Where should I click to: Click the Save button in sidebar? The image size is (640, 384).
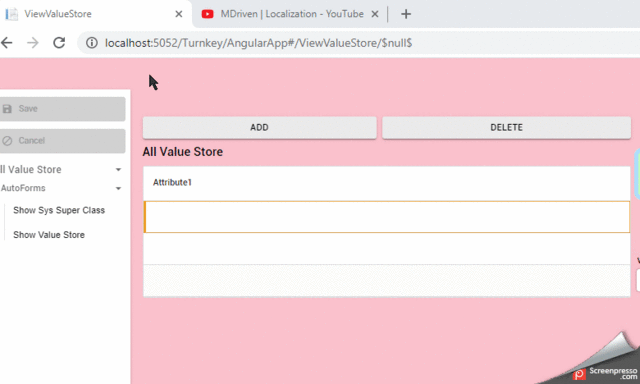pos(62,109)
